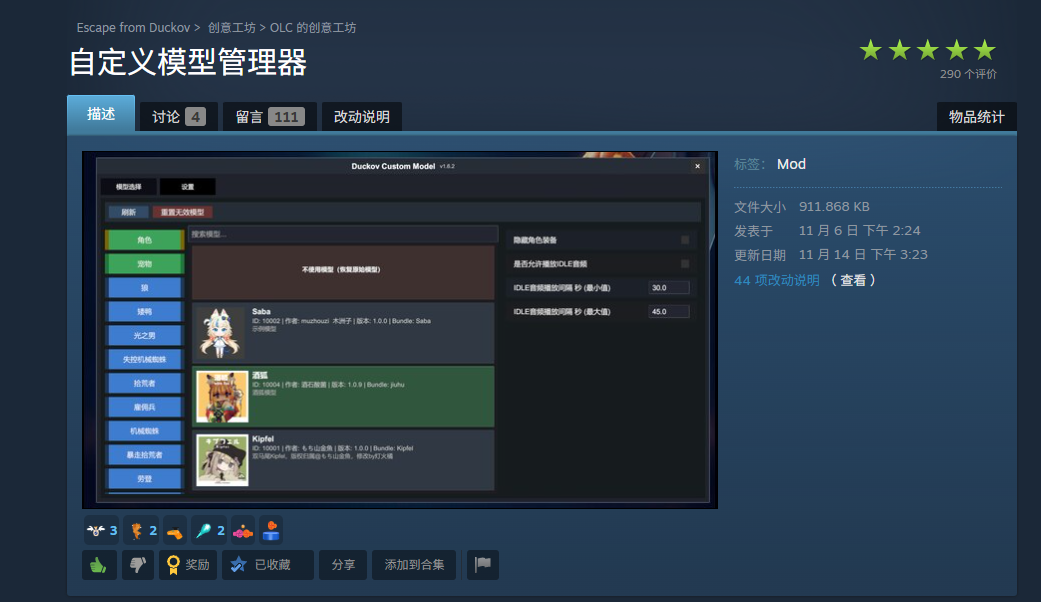Enlarge the Duckov Custom Model screenshot
1041x602 pixels.
point(400,330)
